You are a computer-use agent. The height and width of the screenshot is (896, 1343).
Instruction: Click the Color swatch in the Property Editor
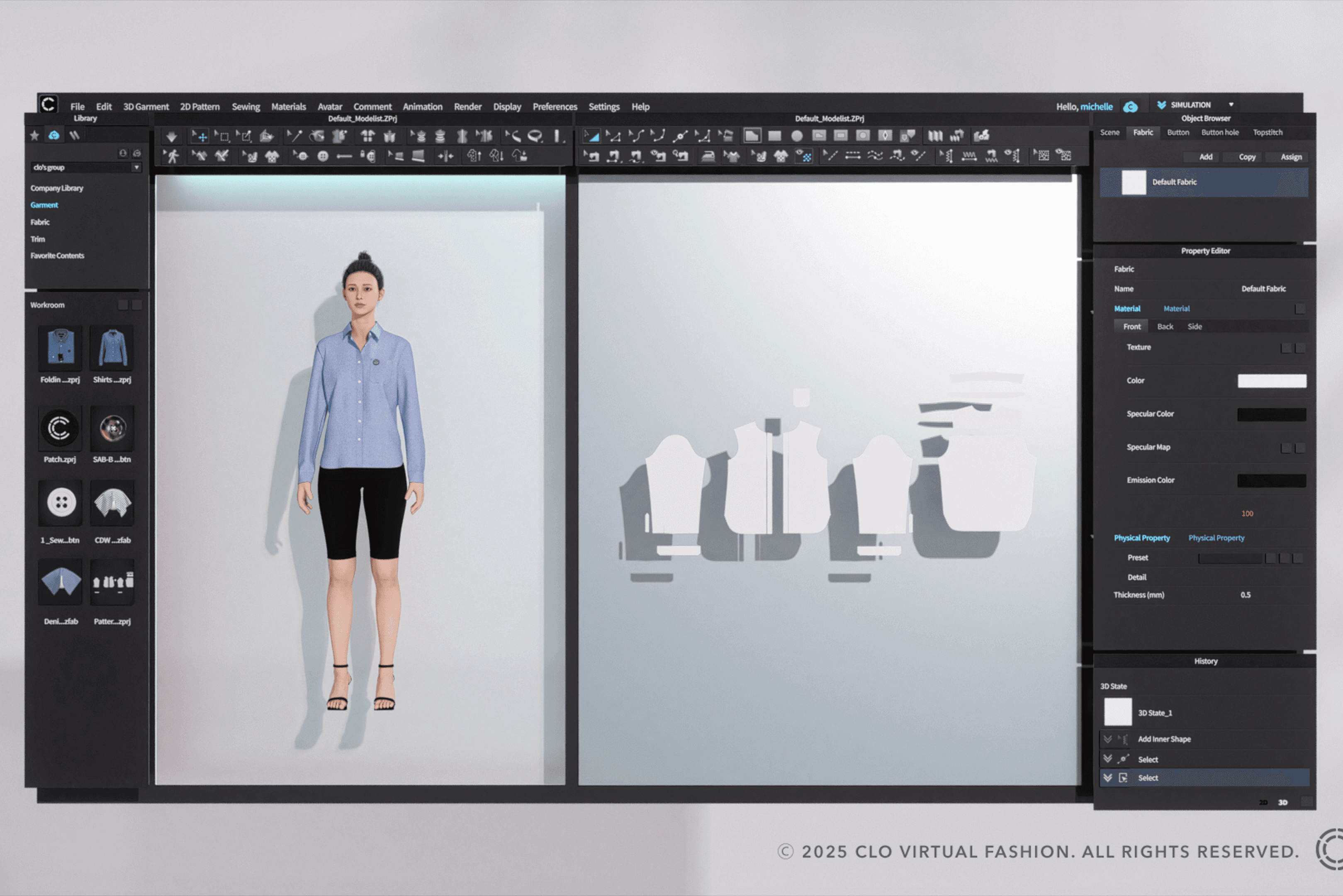click(x=1272, y=380)
